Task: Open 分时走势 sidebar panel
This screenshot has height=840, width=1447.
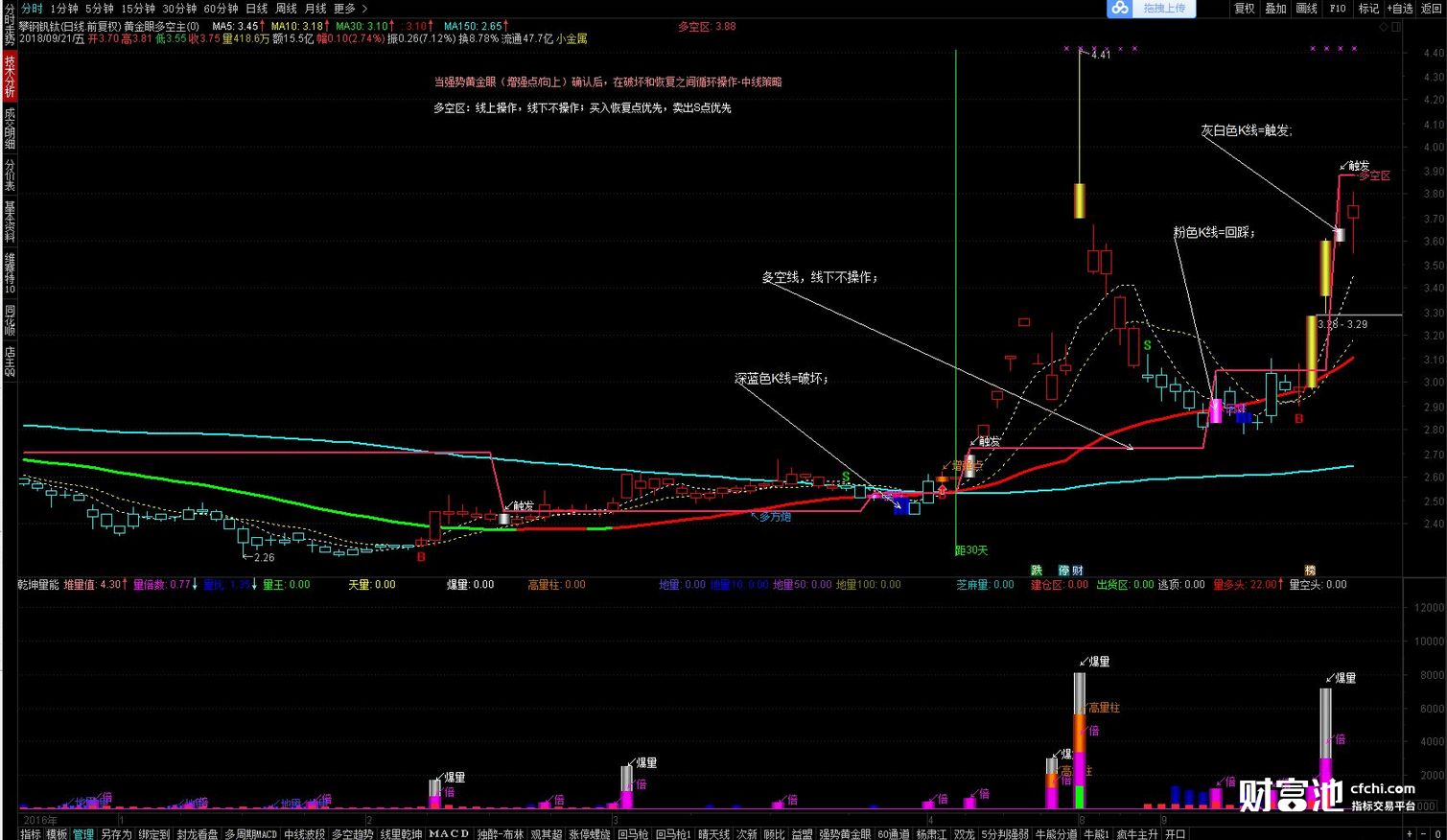Action: (x=9, y=24)
